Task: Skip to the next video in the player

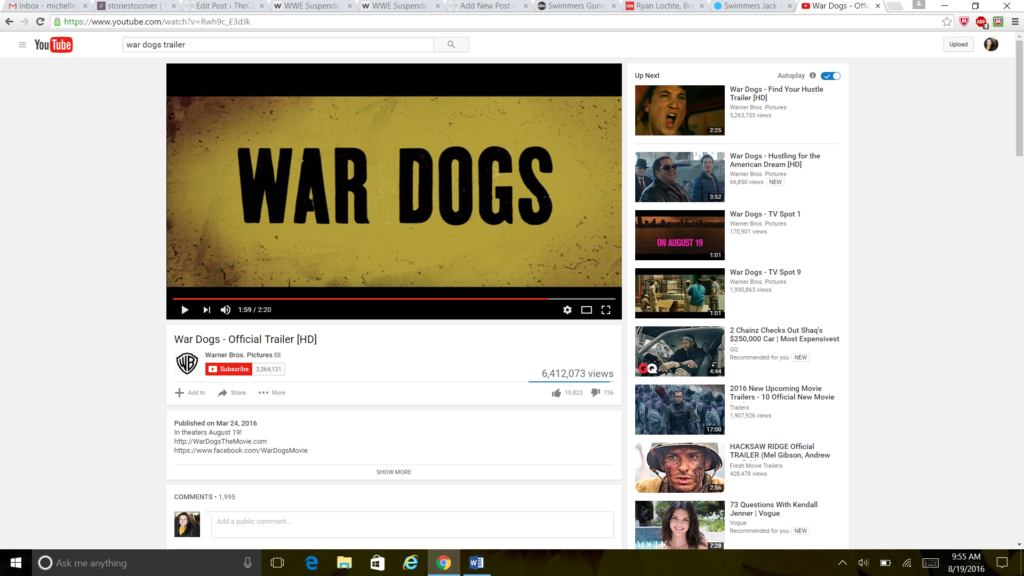Action: pos(206,310)
